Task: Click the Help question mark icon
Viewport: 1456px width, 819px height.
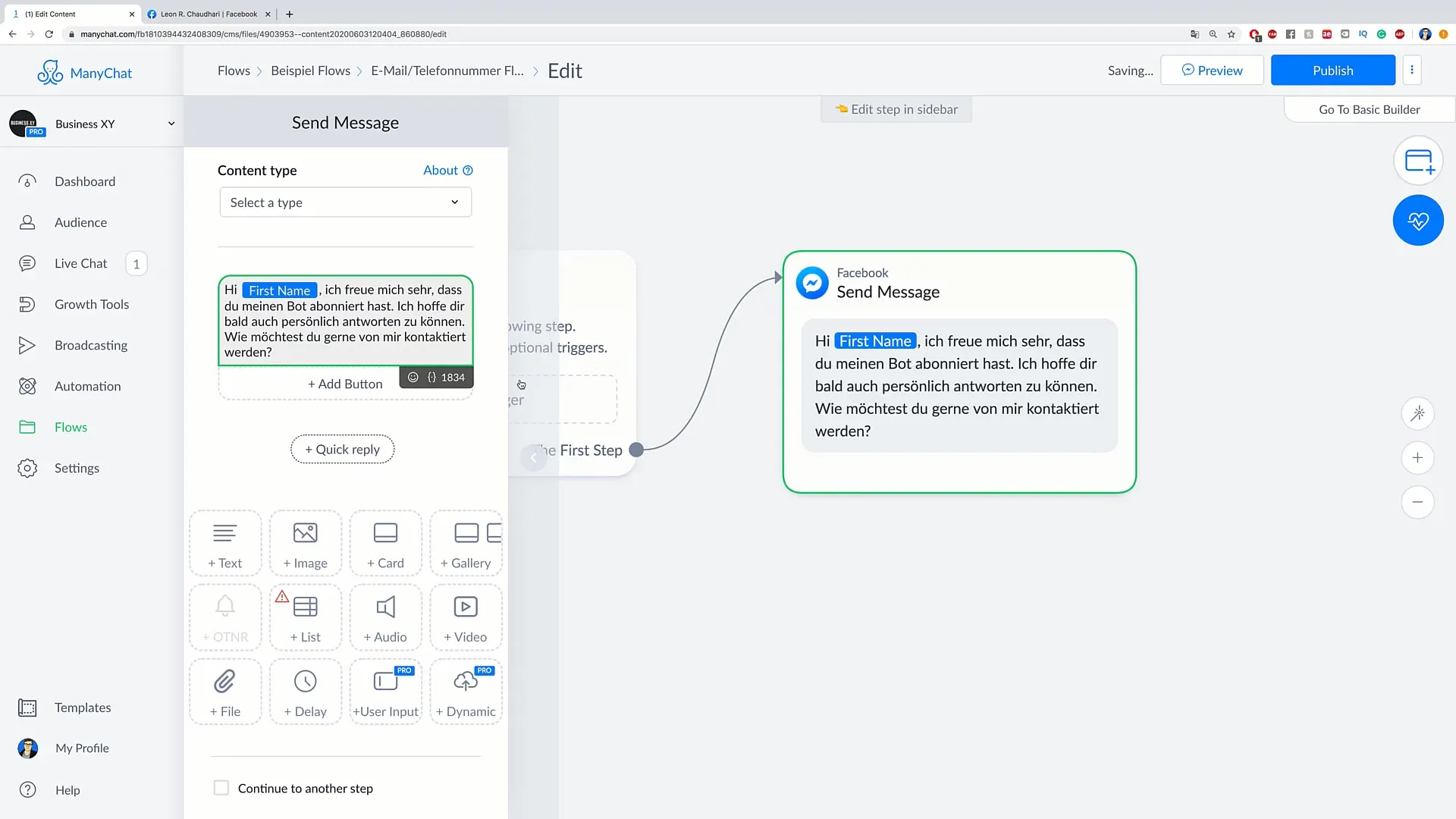Action: coord(27,789)
